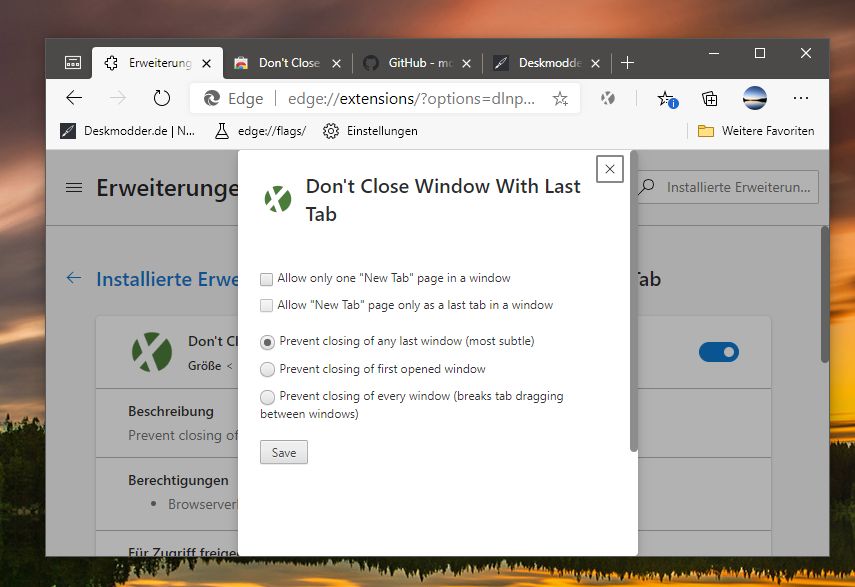Select Prevent closing of first opened window

tap(267, 370)
